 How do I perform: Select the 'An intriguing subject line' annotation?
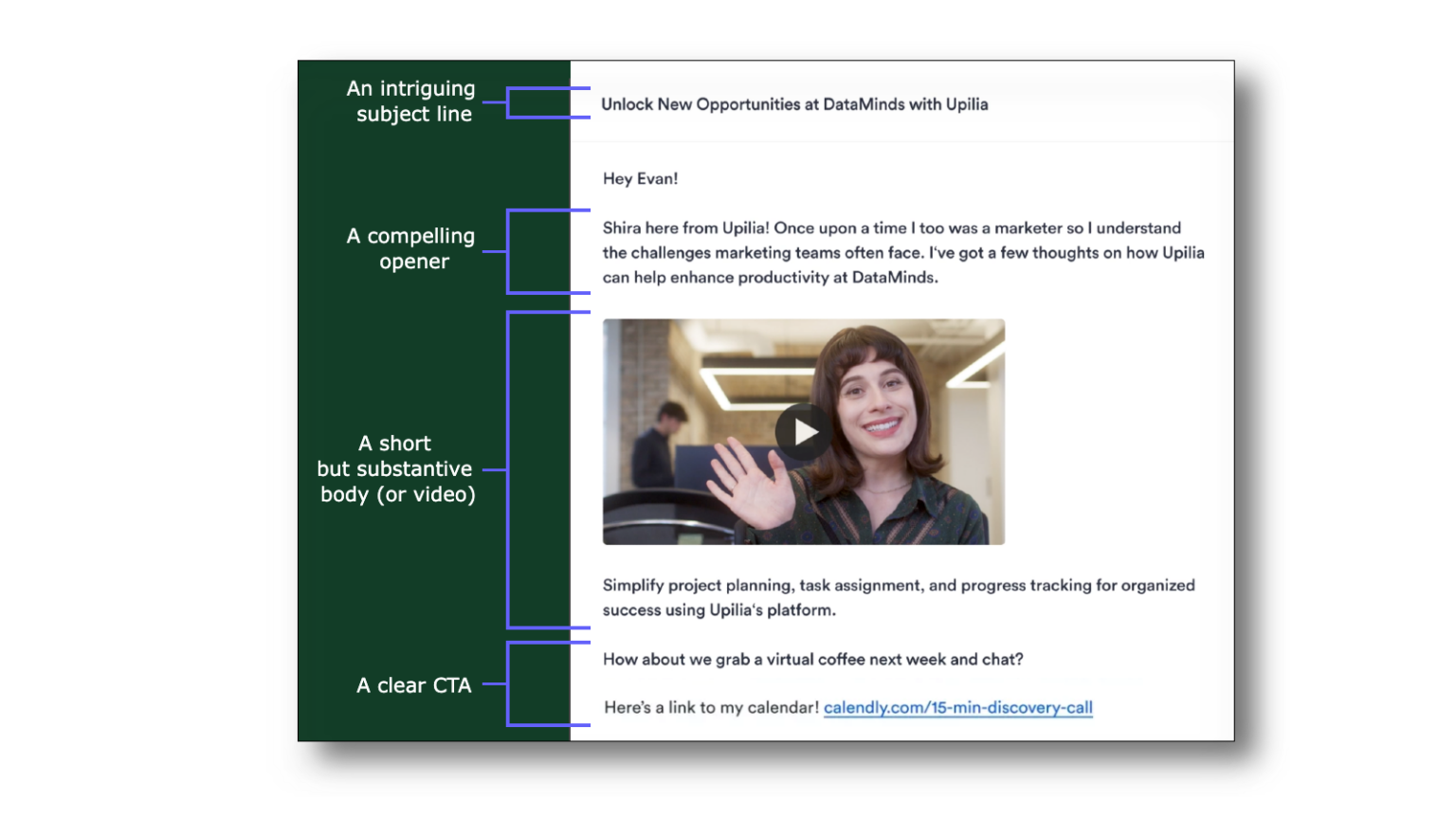point(411,100)
